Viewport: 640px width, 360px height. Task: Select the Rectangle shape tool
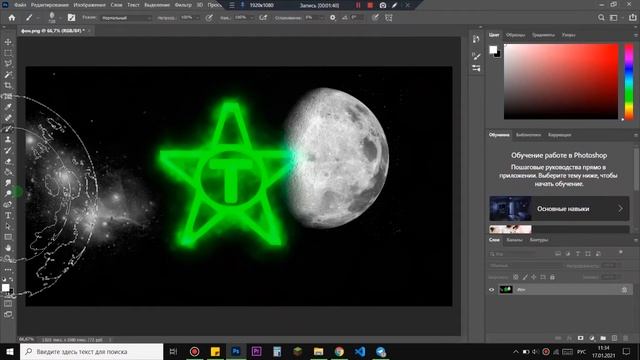click(x=8, y=237)
